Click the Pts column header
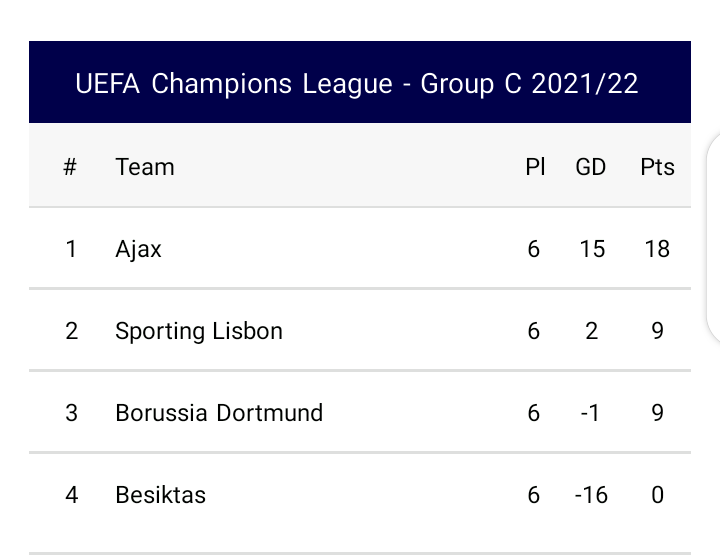The image size is (720, 556). coord(657,167)
